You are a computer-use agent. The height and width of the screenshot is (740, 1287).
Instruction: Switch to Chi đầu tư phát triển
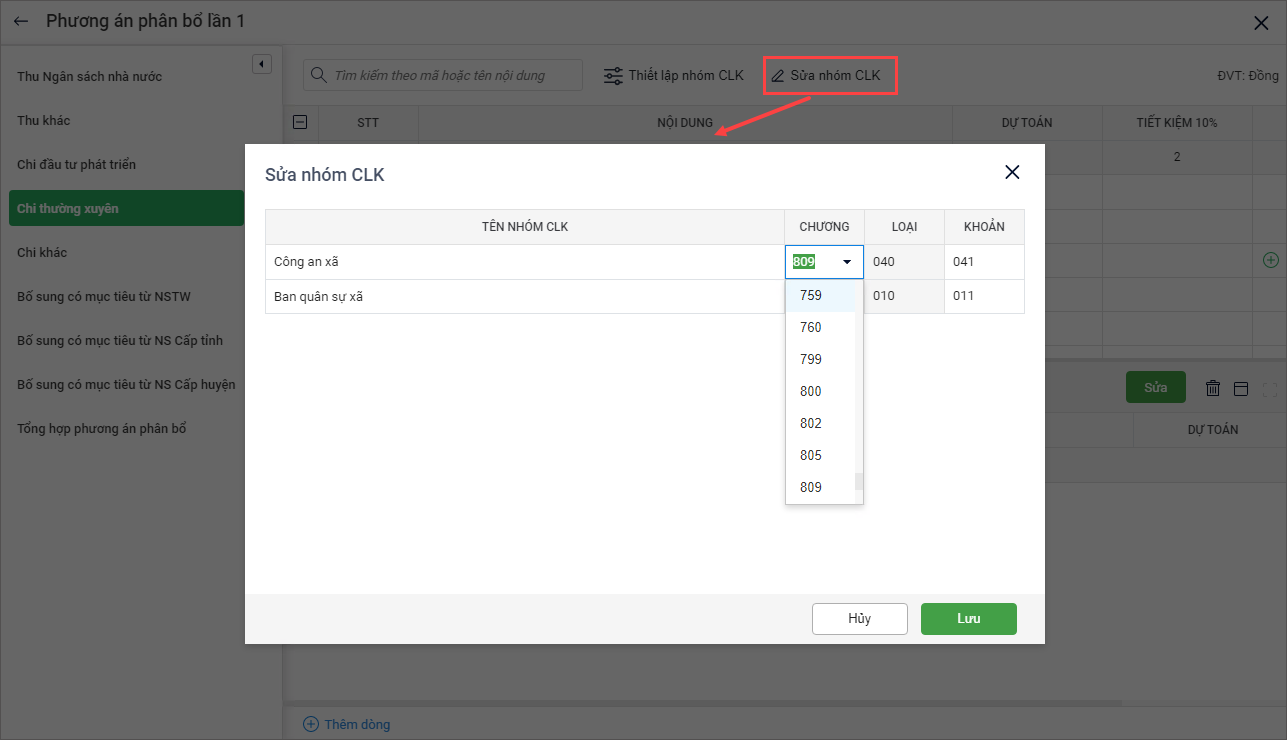77,165
